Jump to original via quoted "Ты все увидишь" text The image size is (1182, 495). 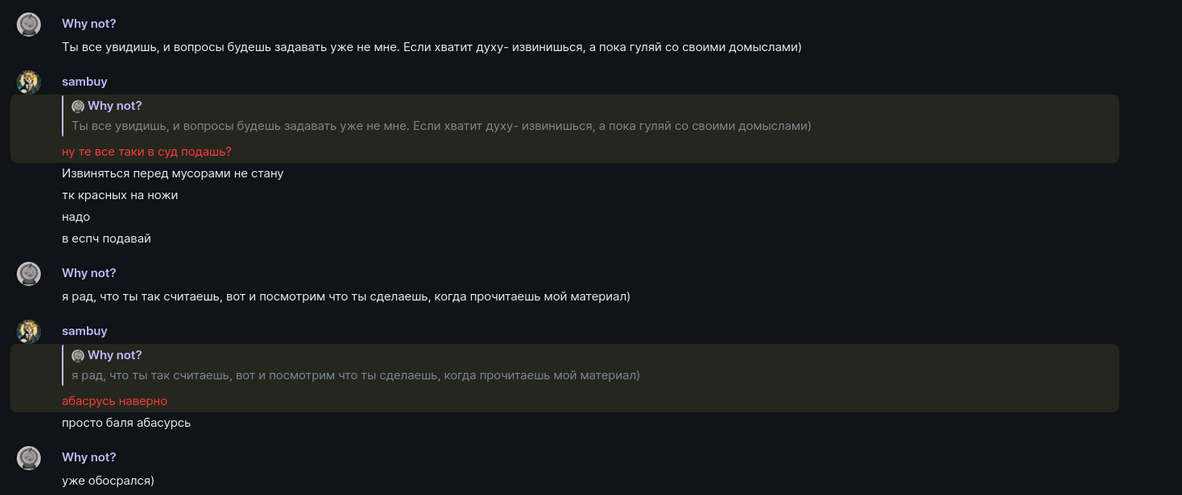(440, 126)
